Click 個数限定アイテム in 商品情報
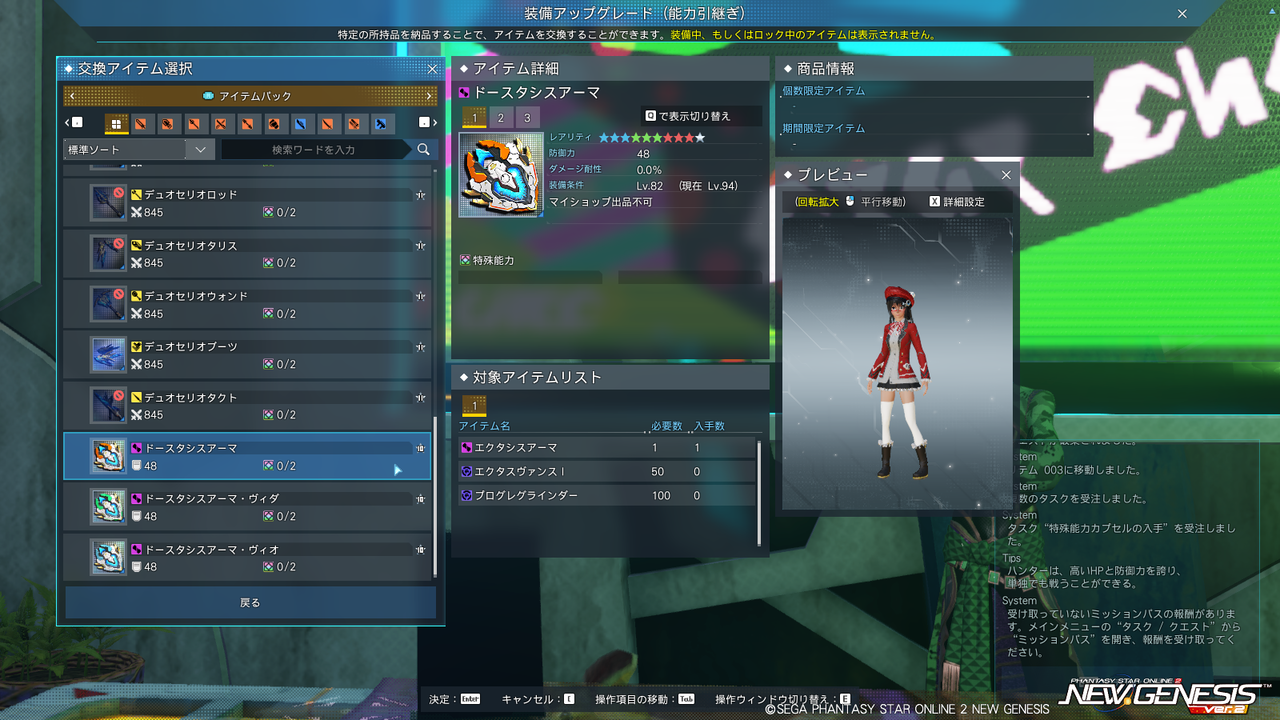Viewport: 1280px width, 720px height. [824, 91]
